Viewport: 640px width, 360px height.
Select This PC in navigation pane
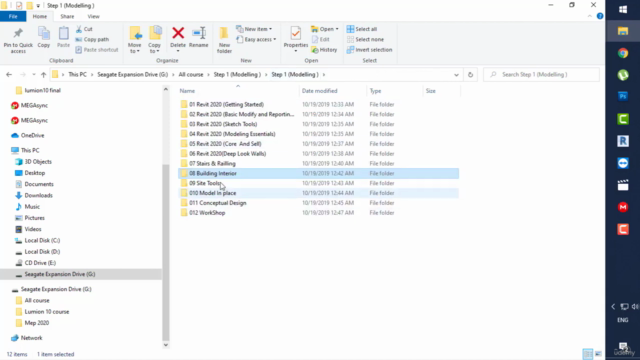[x=30, y=150]
